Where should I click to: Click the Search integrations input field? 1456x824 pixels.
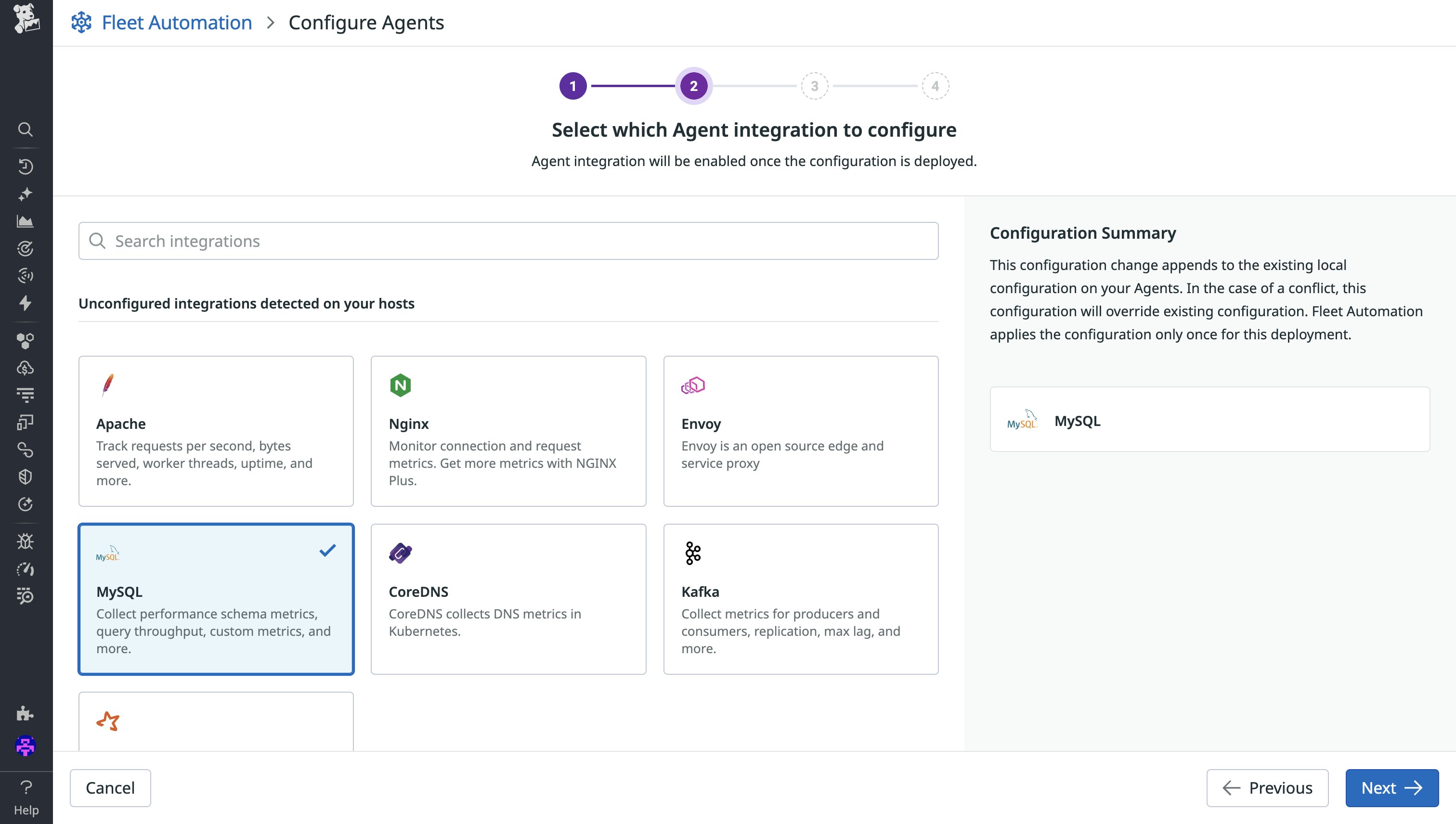508,241
